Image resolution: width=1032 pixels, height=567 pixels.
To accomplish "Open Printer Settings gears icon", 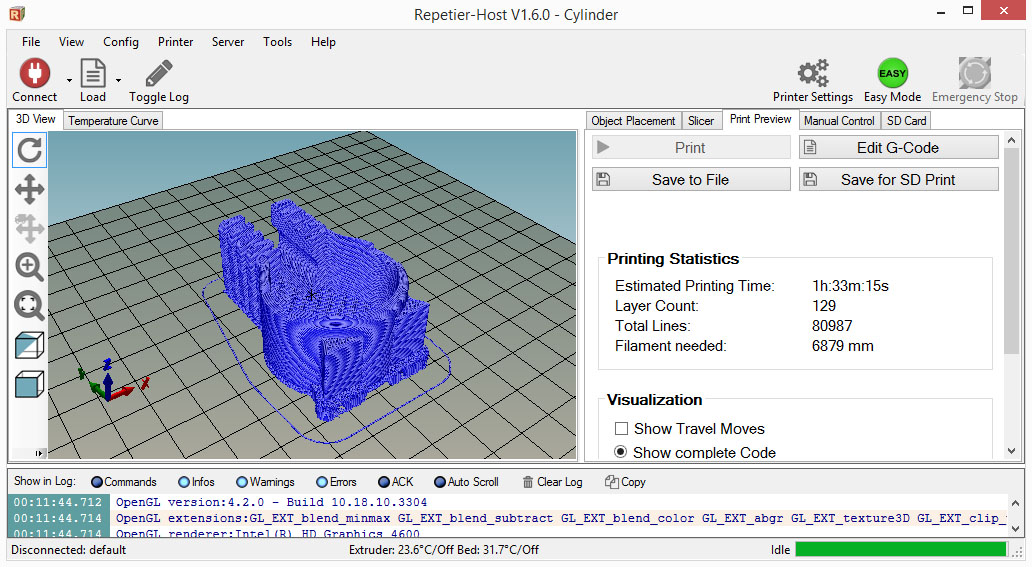I will coord(813,72).
